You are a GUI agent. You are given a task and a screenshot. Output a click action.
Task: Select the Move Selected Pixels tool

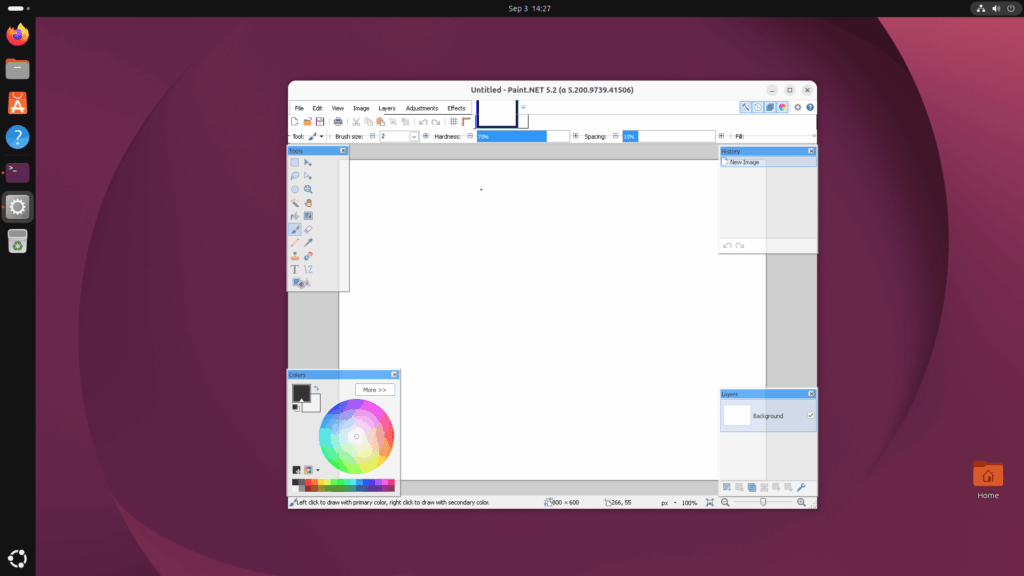pyautogui.click(x=308, y=163)
